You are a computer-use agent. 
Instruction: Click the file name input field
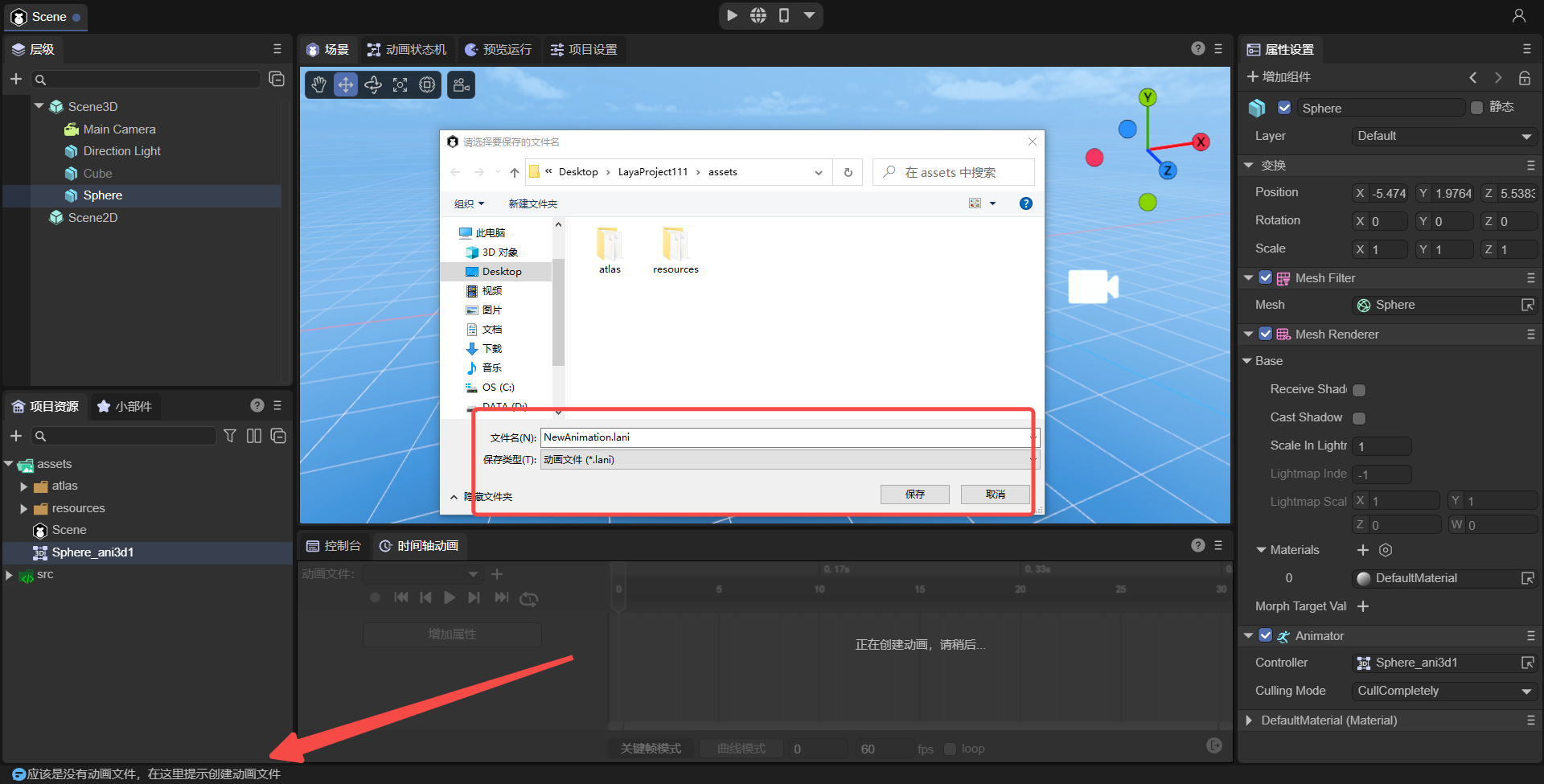[x=784, y=437]
